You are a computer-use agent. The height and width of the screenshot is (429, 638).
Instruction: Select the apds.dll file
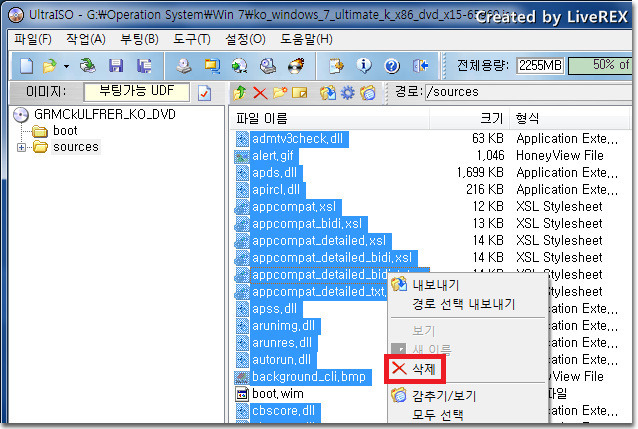[x=275, y=173]
